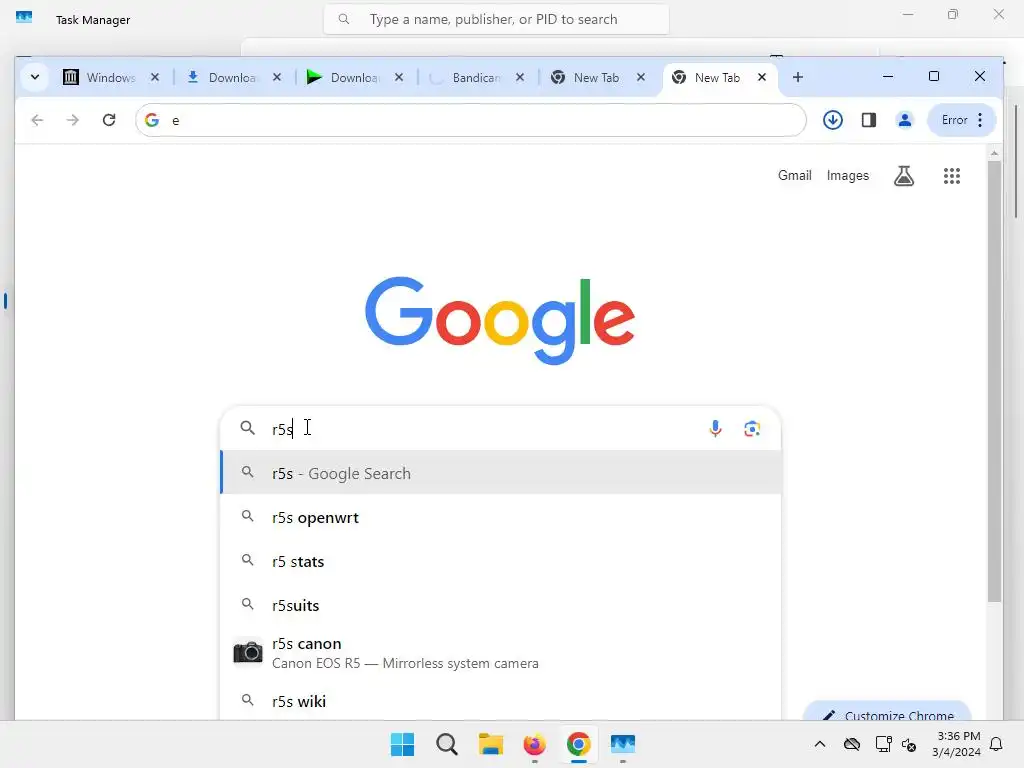Select the 'r5 stats' suggestion
This screenshot has height=768, width=1024.
pos(501,561)
